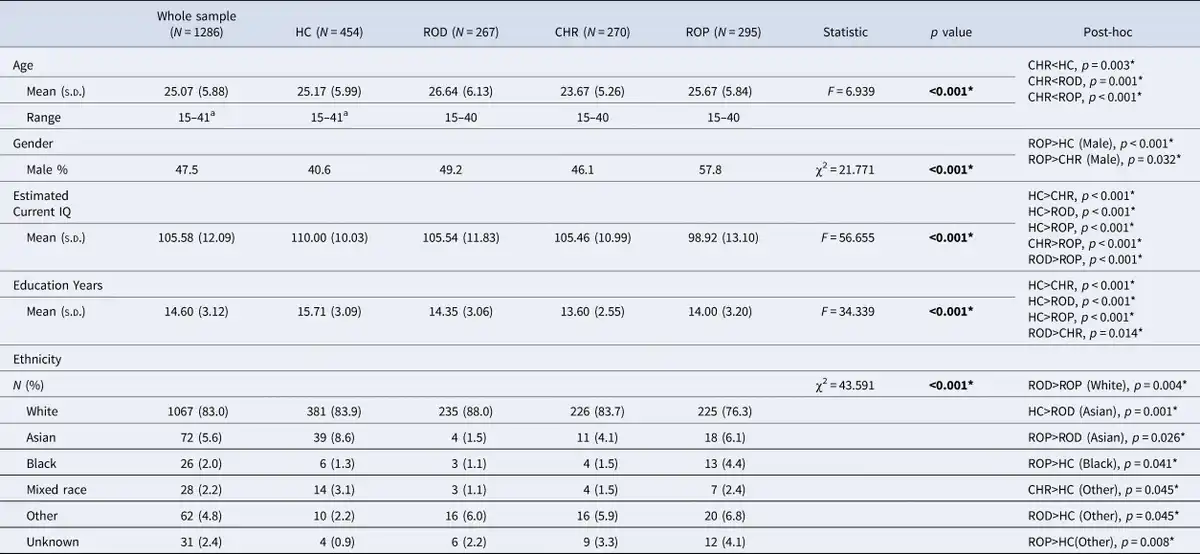Click the Mixed race row label
This screenshot has width=1200, height=554.
(x=56, y=489)
